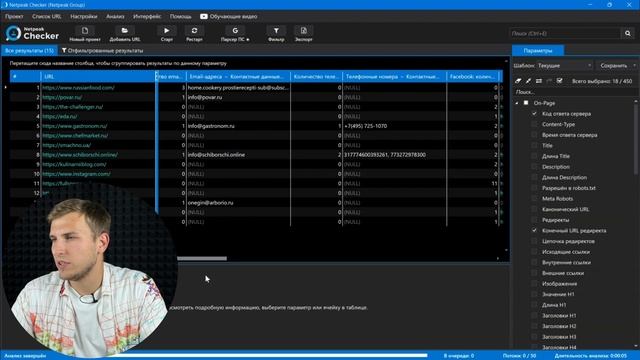Check the Description parameter checkbox
The height and width of the screenshot is (360, 640).
click(x=534, y=167)
